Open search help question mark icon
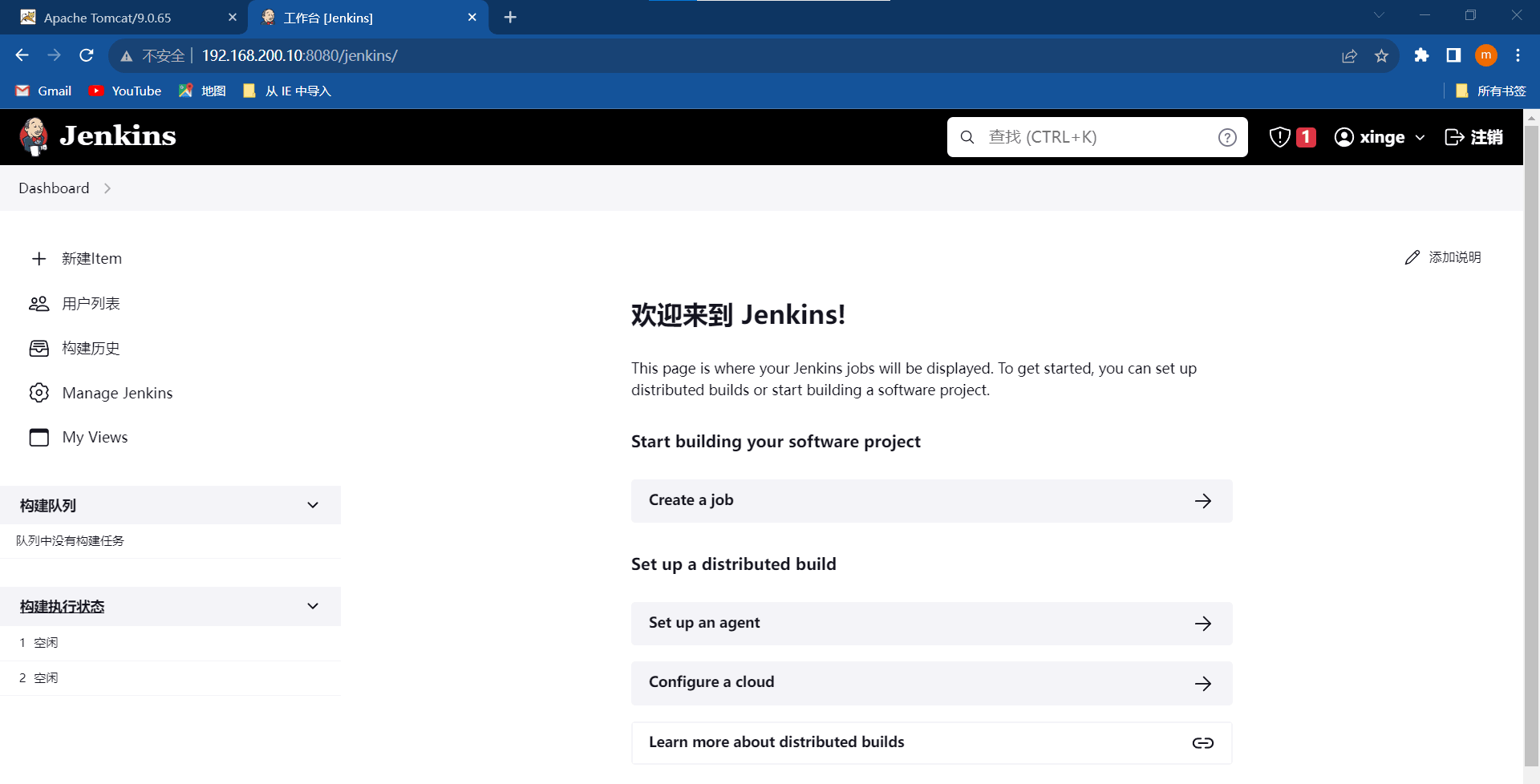 [x=1227, y=137]
